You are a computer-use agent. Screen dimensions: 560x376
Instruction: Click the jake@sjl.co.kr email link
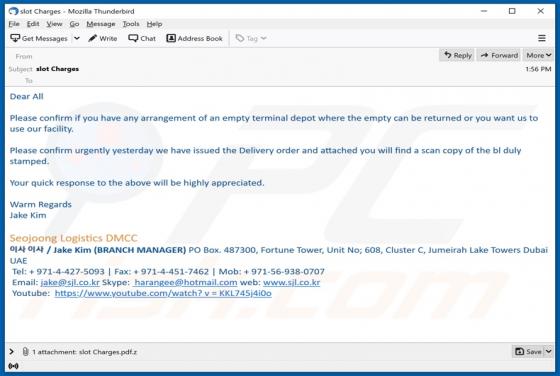(70, 282)
